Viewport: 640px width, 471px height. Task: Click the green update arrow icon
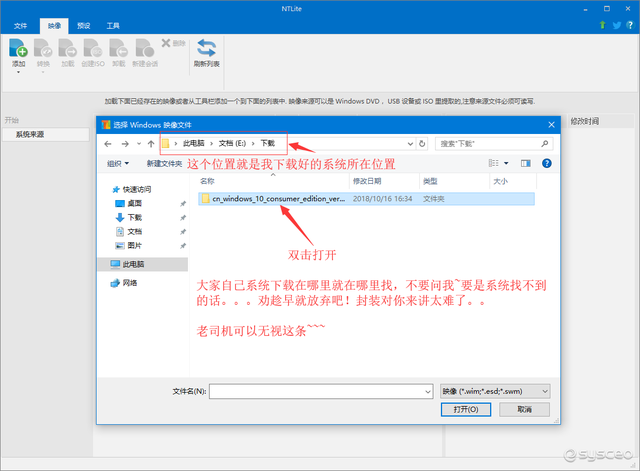click(x=602, y=25)
